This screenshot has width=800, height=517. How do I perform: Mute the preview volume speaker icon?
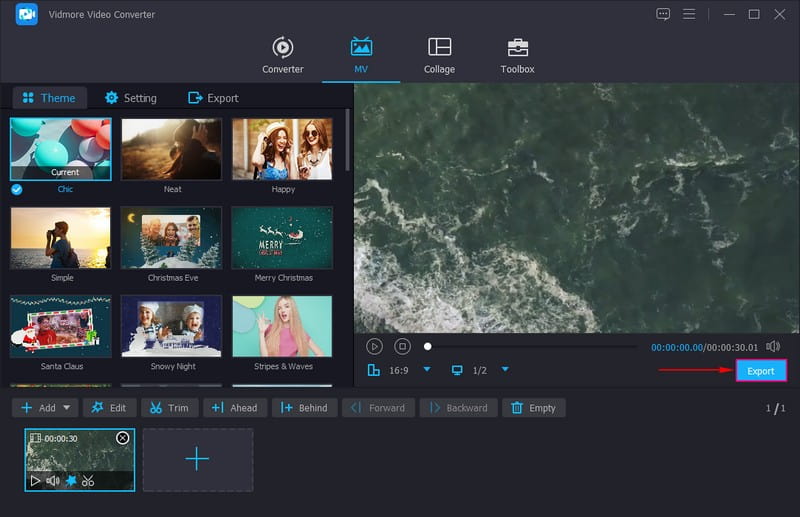[x=773, y=346]
